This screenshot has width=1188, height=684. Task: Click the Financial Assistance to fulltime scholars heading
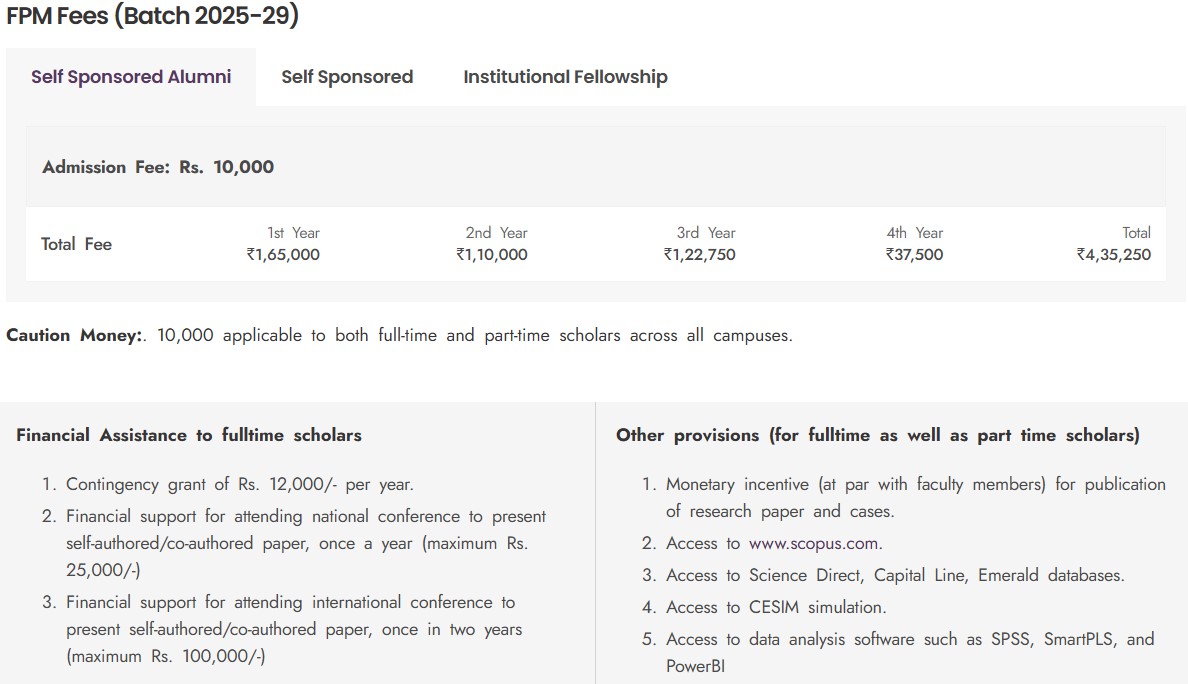(189, 435)
